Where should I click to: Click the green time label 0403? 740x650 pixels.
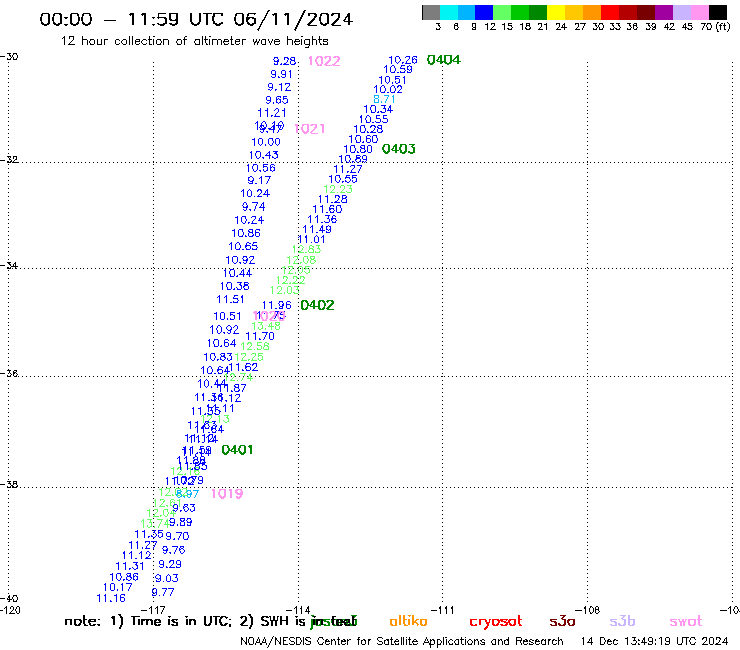point(399,149)
